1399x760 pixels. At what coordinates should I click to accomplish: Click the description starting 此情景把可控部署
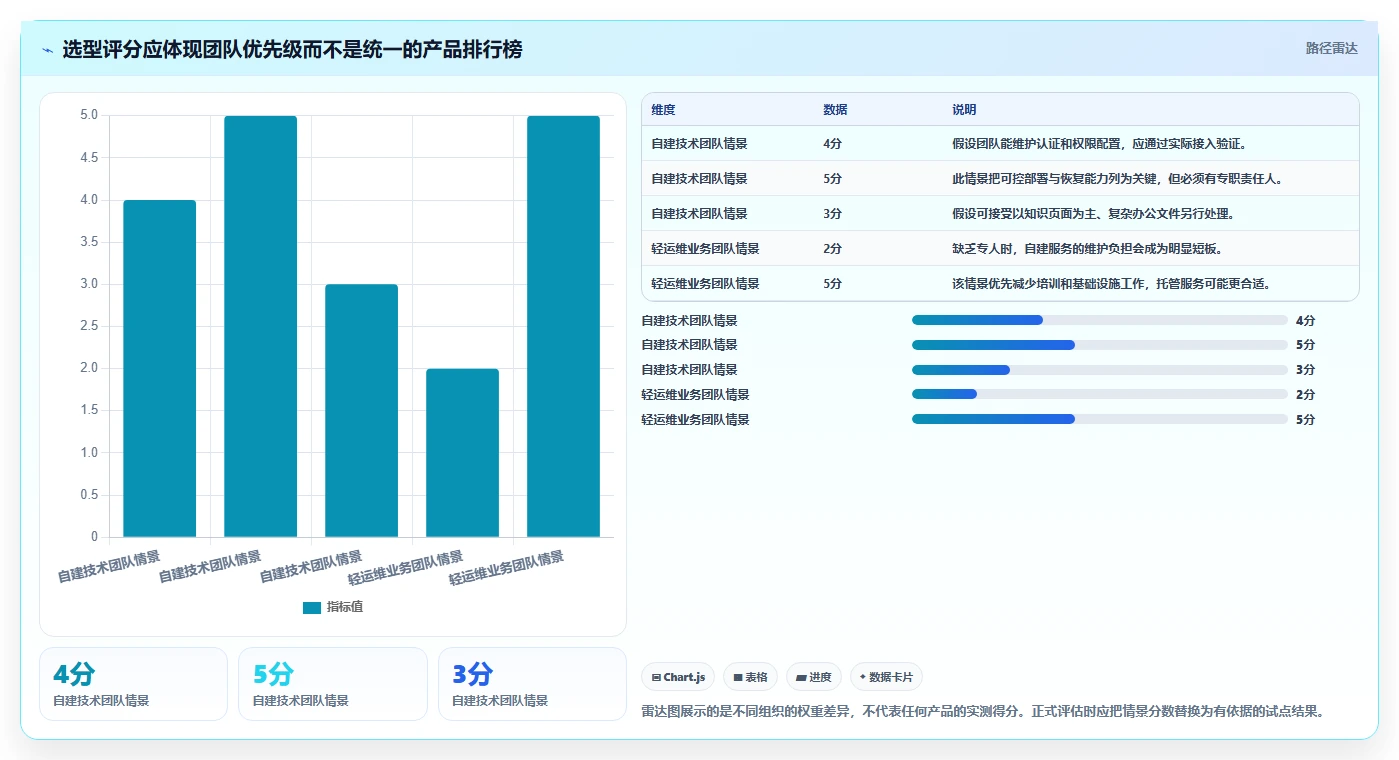pos(1117,179)
